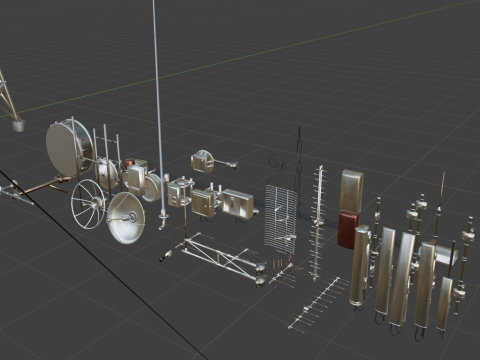Select the red rectangular panel antenna
The height and width of the screenshot is (360, 480).
(348, 230)
